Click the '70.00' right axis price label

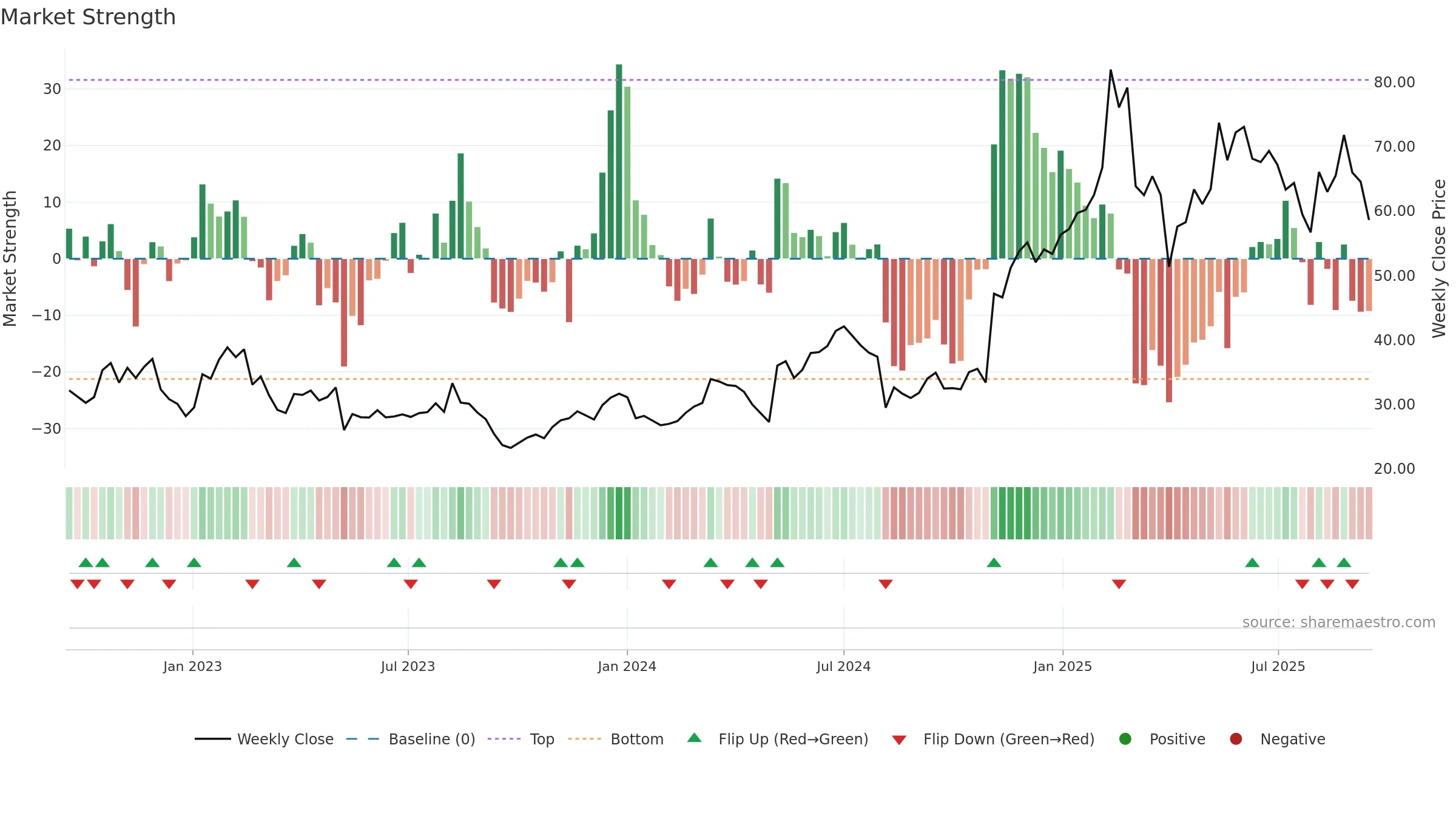1394,147
